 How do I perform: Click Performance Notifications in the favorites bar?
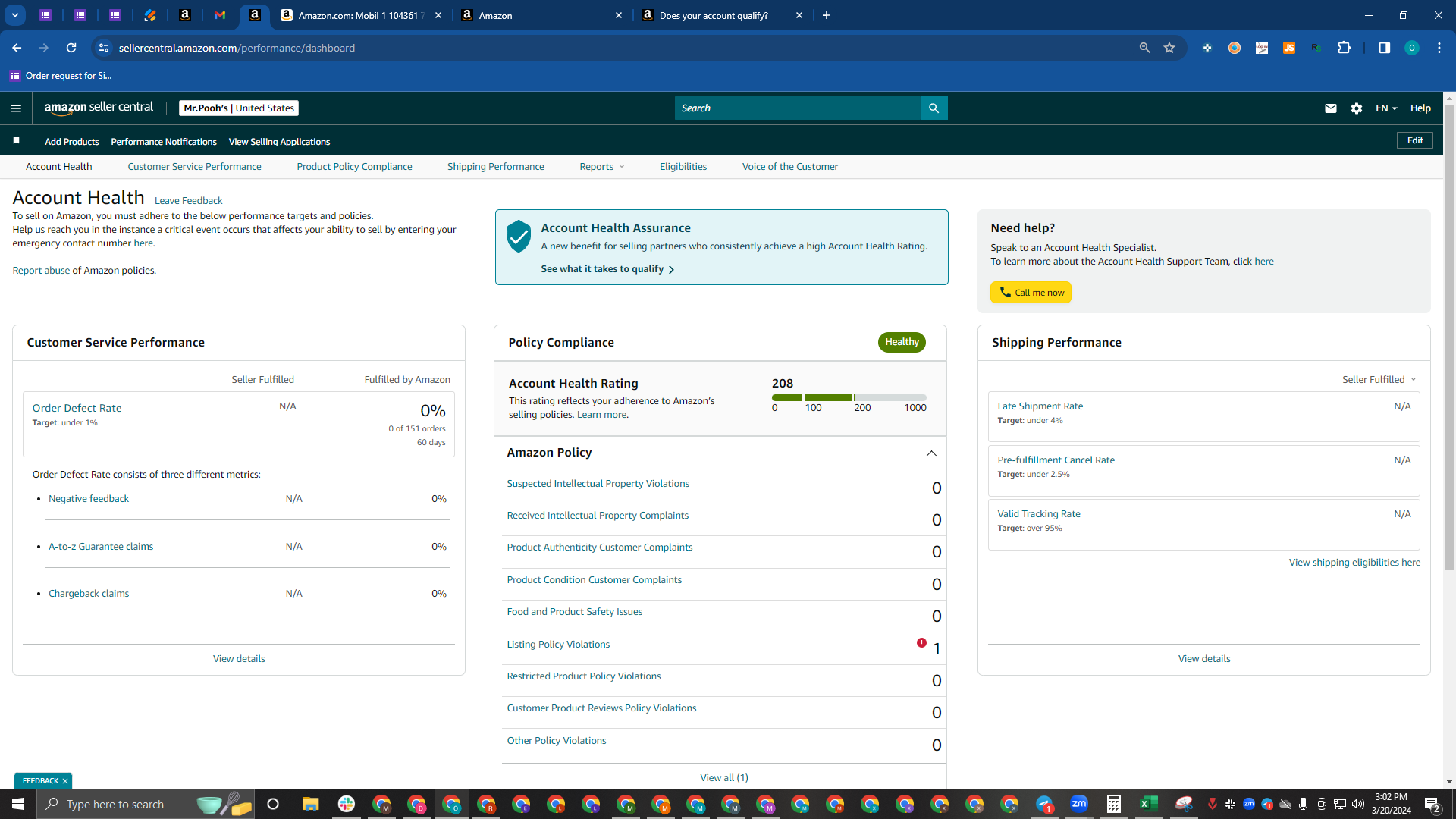tap(163, 142)
